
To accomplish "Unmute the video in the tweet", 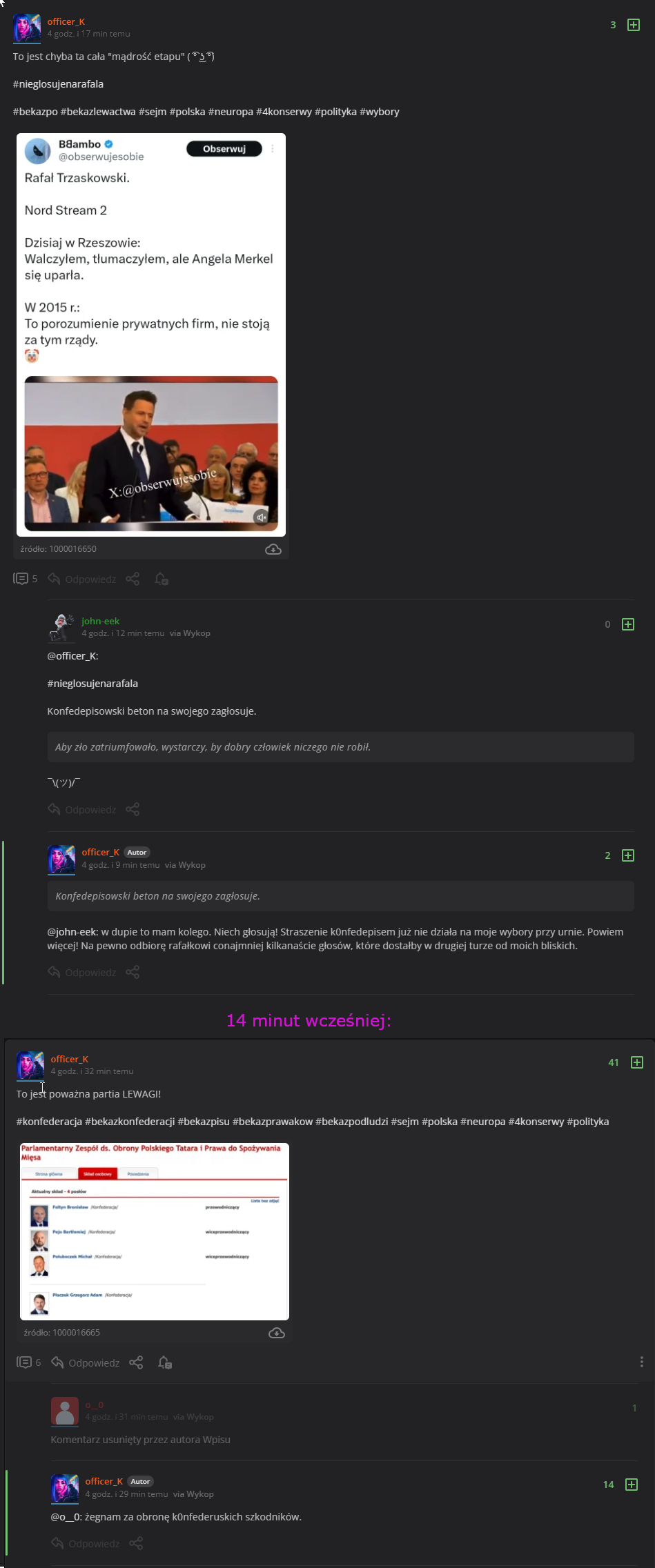I will point(261,517).
